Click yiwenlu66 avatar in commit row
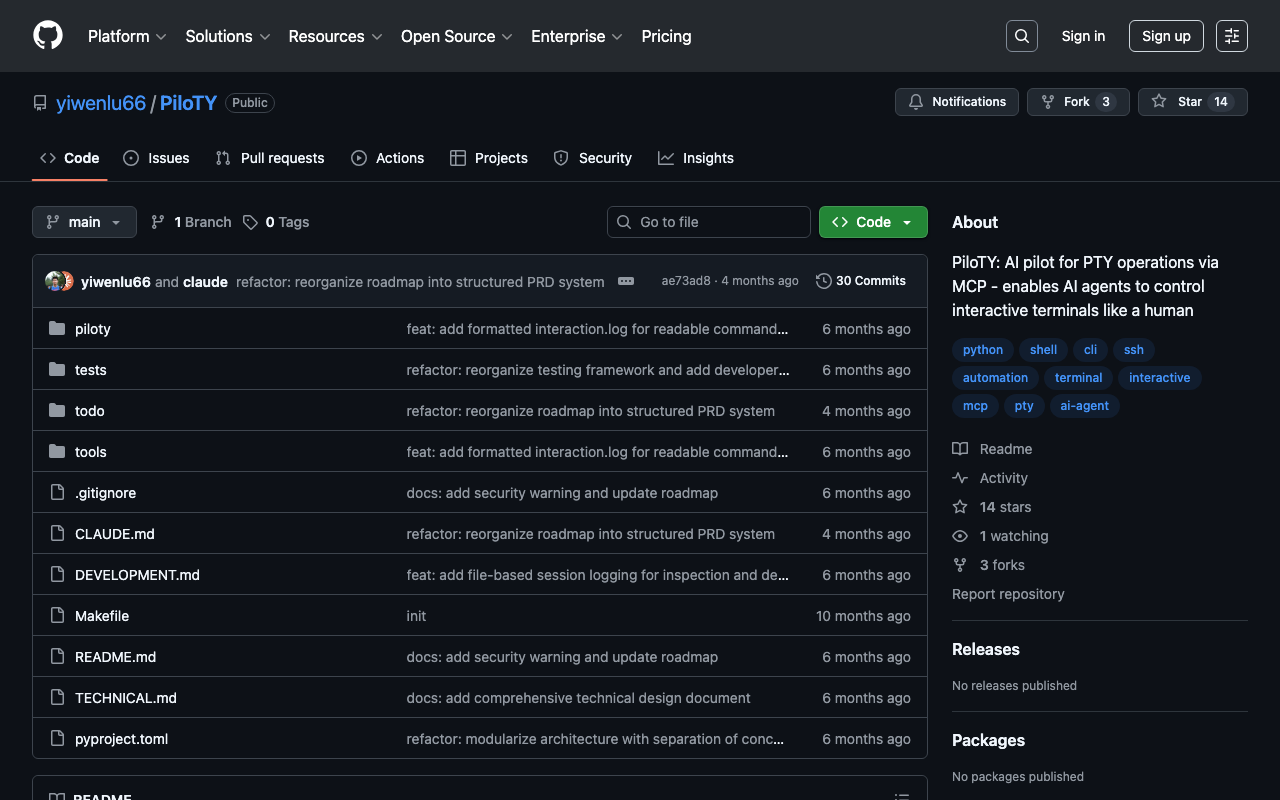The height and width of the screenshot is (800, 1280). tap(55, 281)
